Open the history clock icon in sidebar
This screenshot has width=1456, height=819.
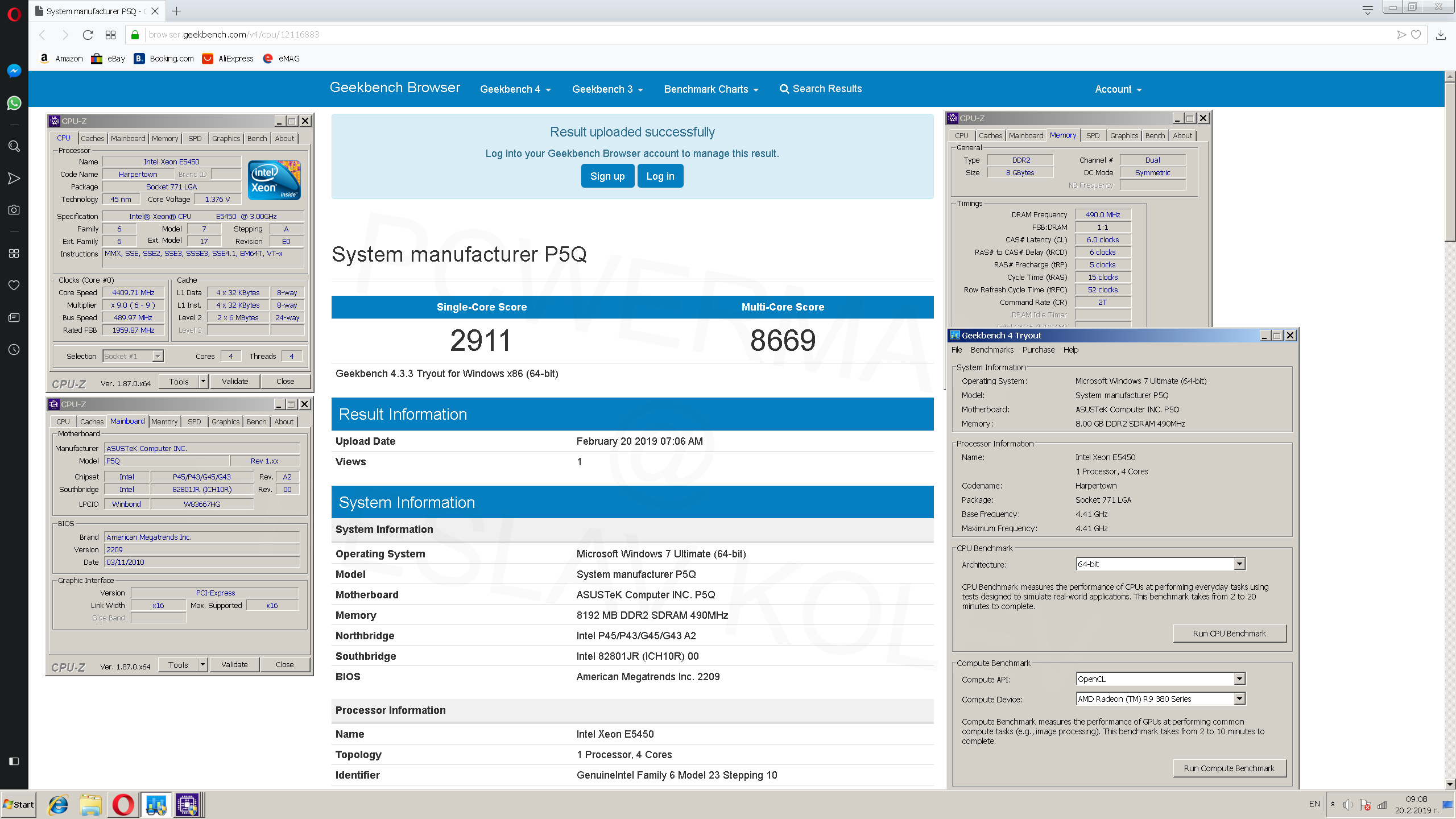14,349
